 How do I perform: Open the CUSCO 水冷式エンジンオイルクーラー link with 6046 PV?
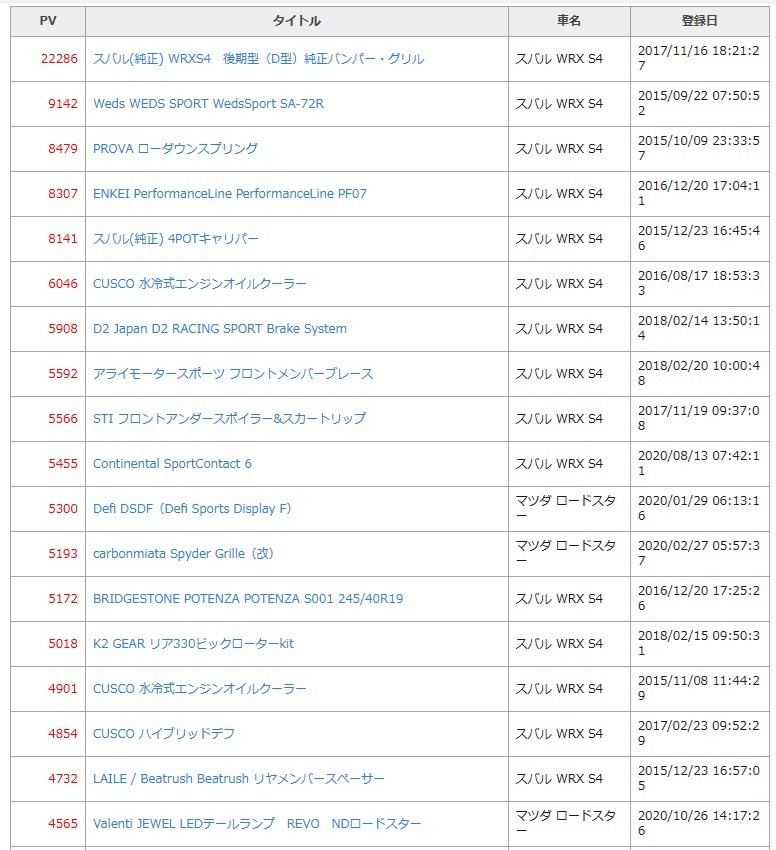(x=199, y=284)
